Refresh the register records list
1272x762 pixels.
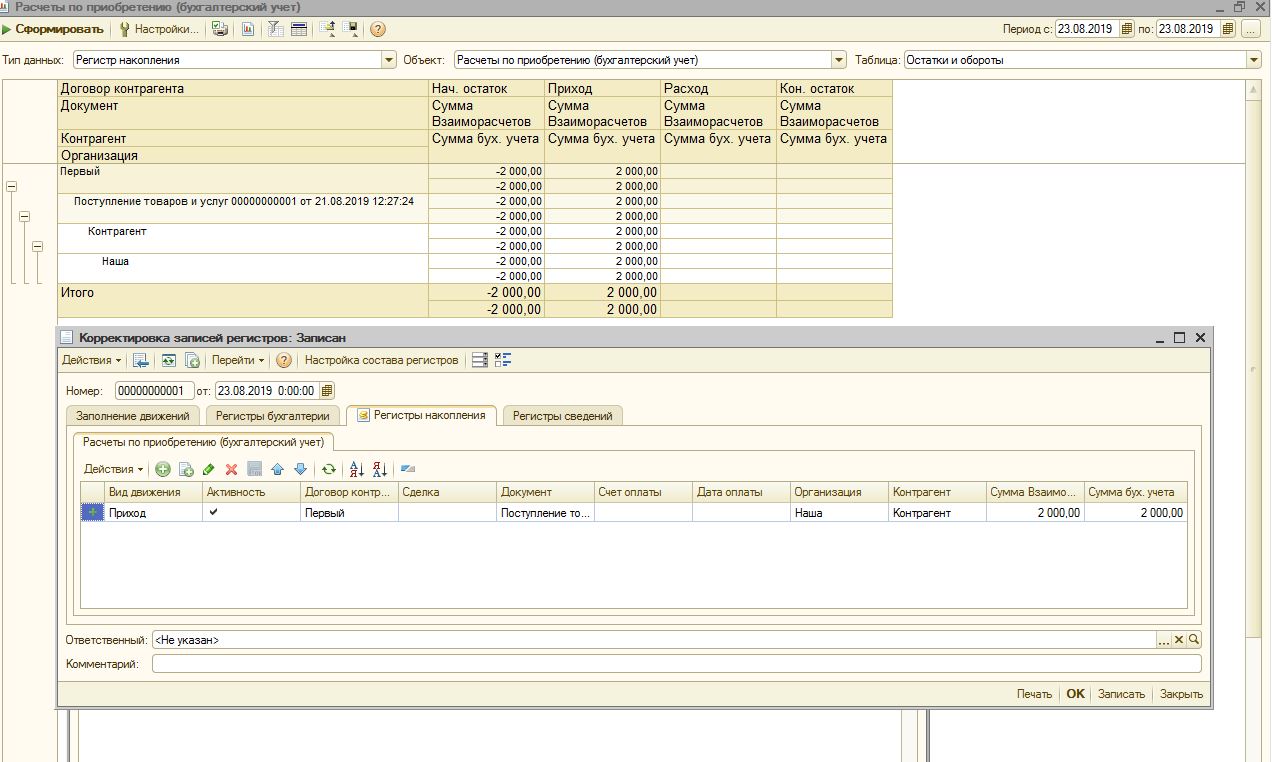click(328, 469)
